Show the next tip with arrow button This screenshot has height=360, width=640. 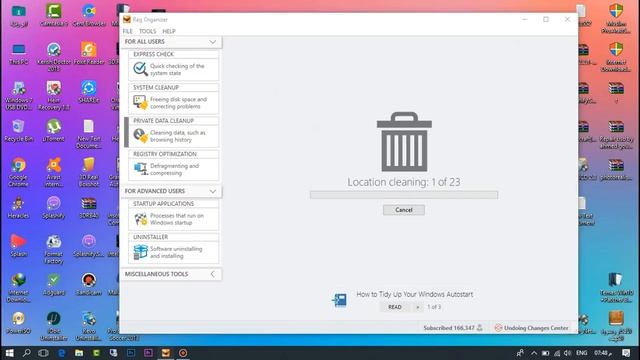[417, 307]
